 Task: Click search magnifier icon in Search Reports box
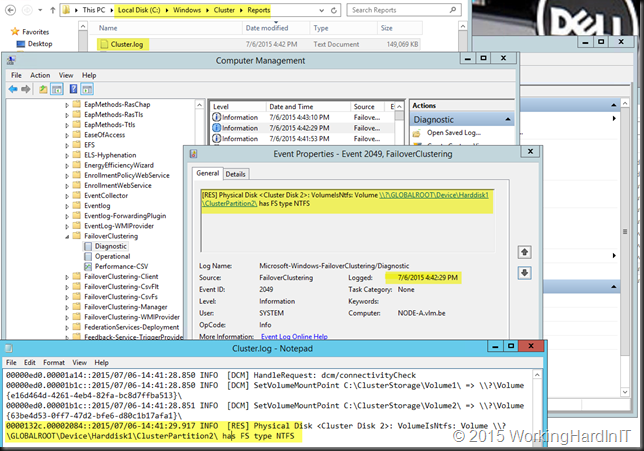pos(453,10)
